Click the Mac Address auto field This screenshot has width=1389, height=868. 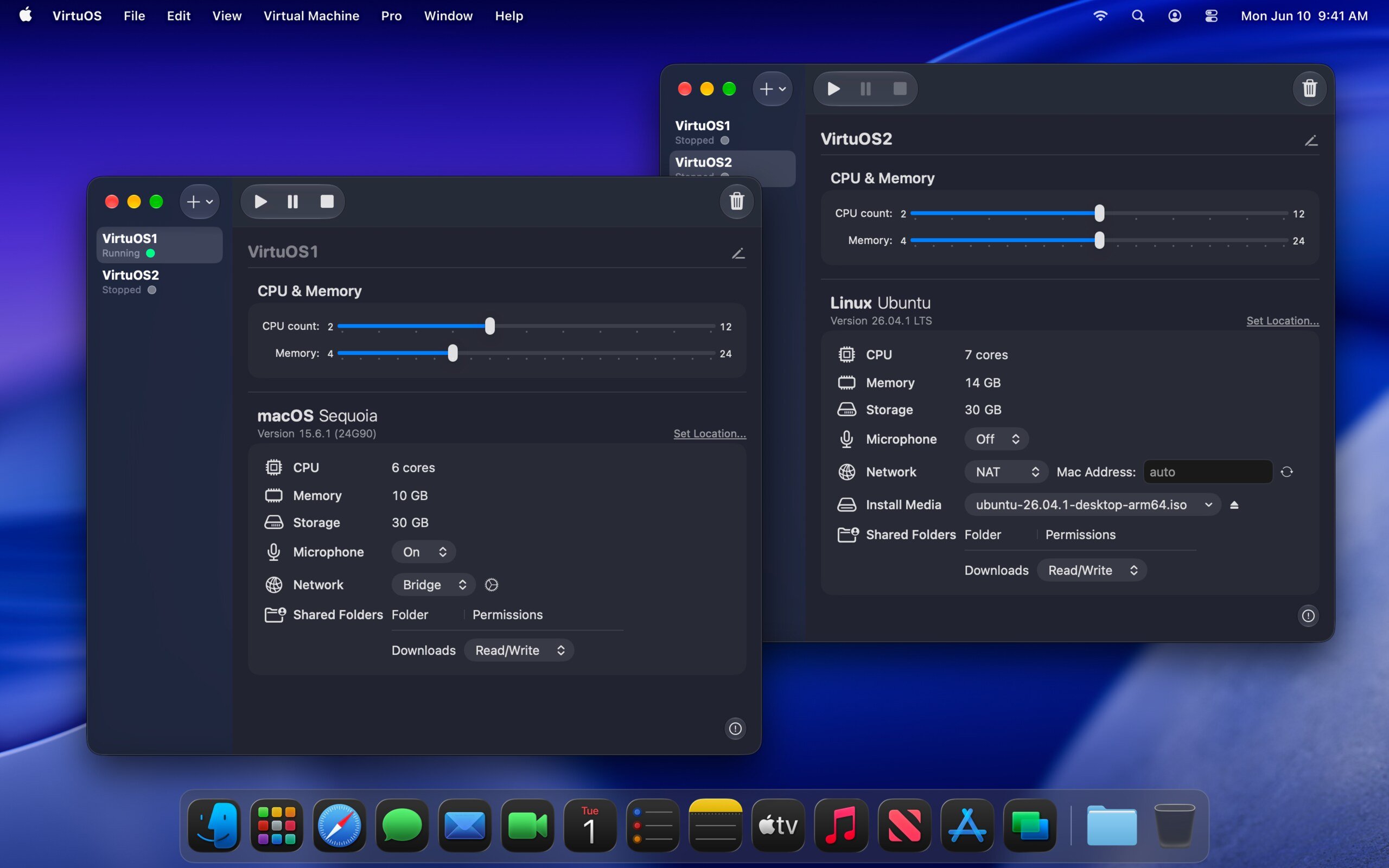click(1208, 472)
